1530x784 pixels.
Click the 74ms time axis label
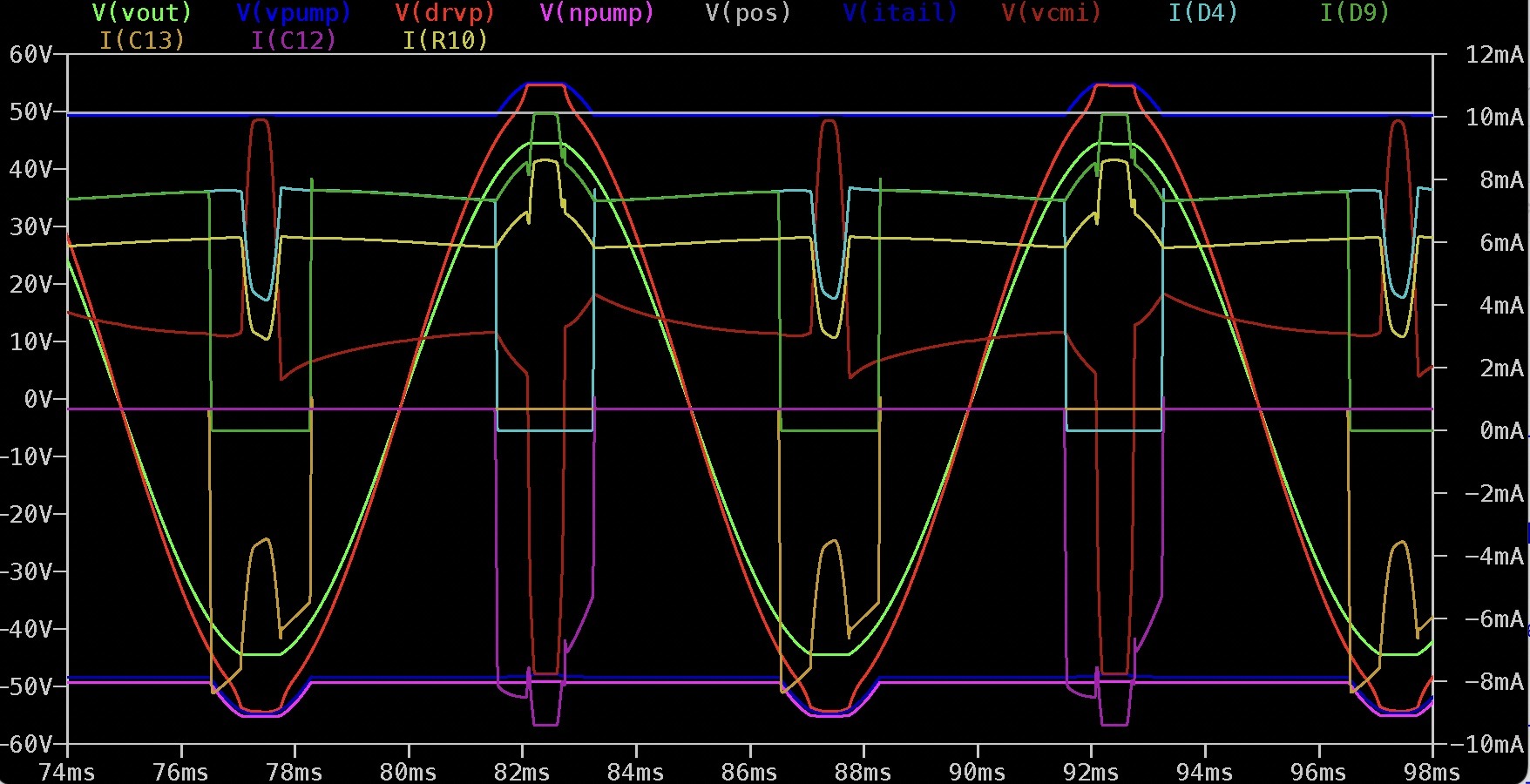point(67,773)
